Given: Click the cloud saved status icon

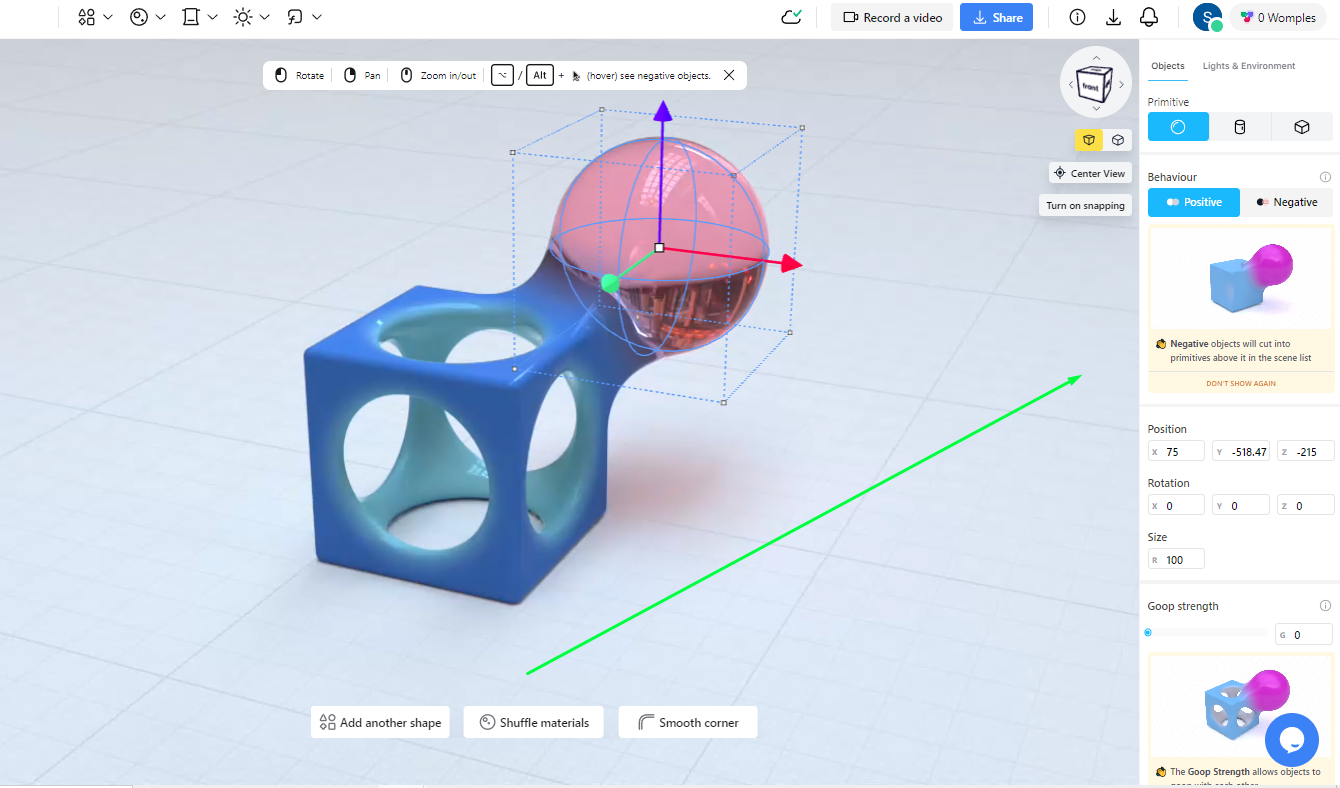Looking at the screenshot, I should (x=792, y=17).
